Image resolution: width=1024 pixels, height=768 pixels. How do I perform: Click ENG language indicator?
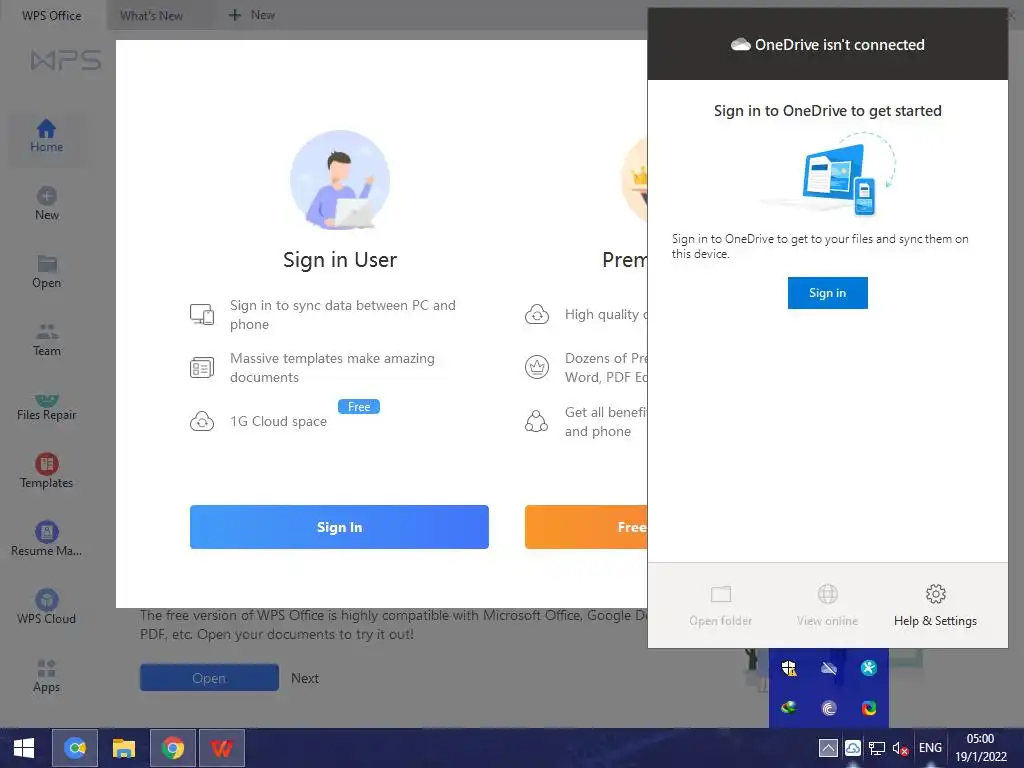[x=930, y=748]
